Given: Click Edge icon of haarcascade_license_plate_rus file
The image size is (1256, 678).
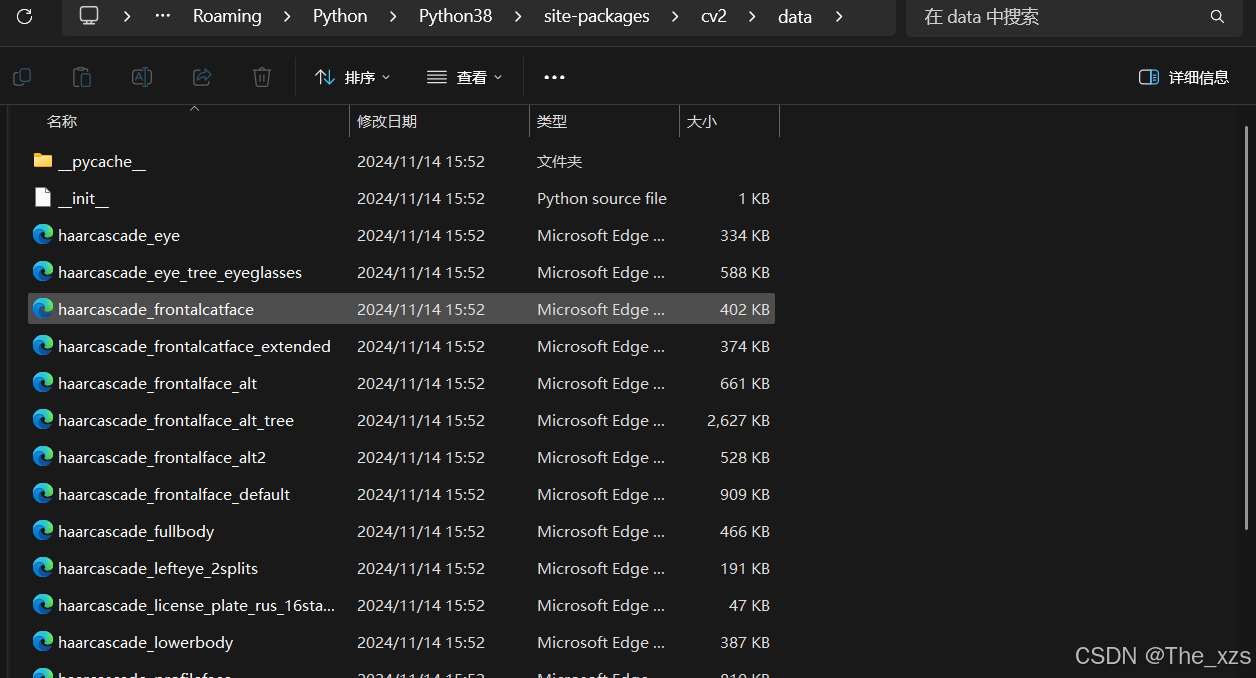Looking at the screenshot, I should click(43, 605).
